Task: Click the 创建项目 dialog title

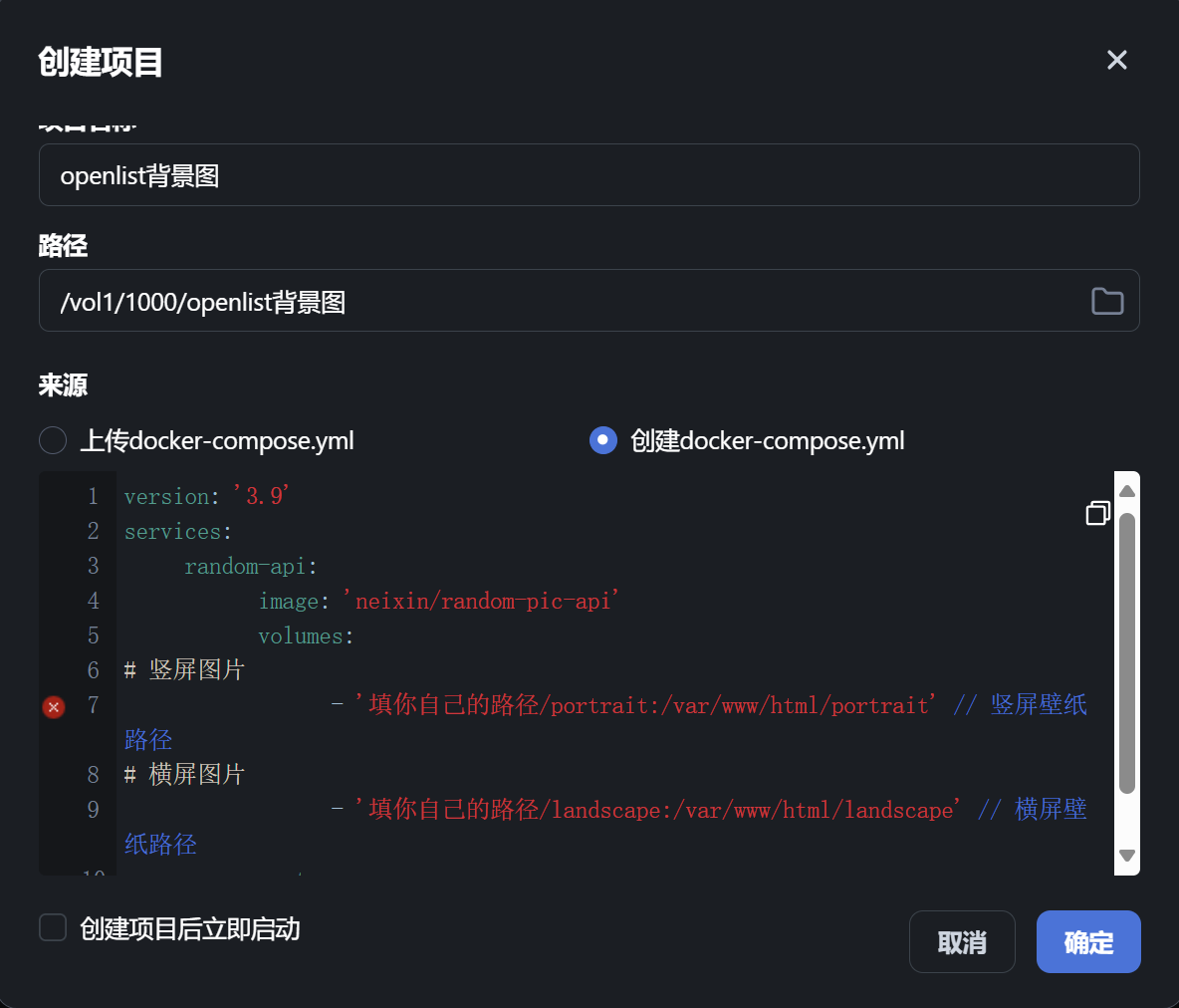Action: pyautogui.click(x=100, y=62)
